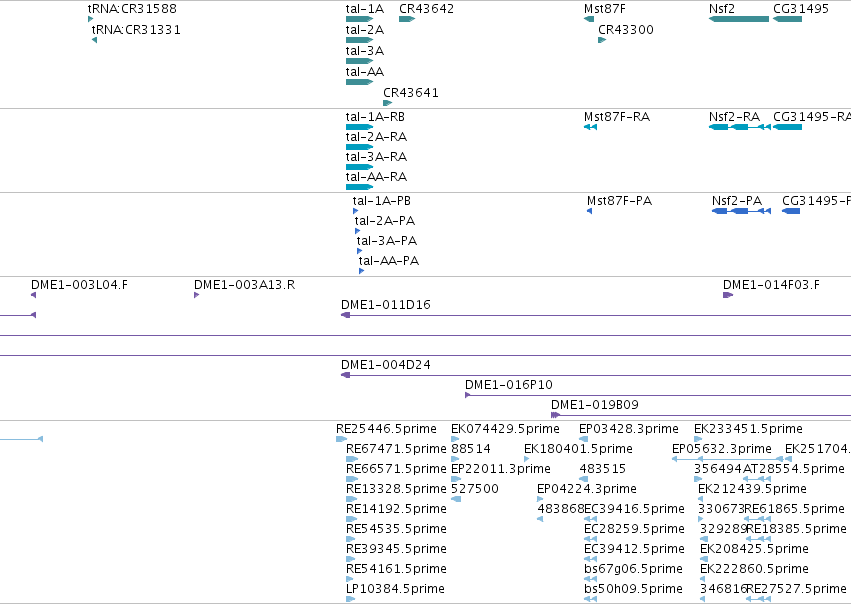This screenshot has height=604, width=851.
Task: Select the tal-2A-PA protein feature
Action: (357, 231)
